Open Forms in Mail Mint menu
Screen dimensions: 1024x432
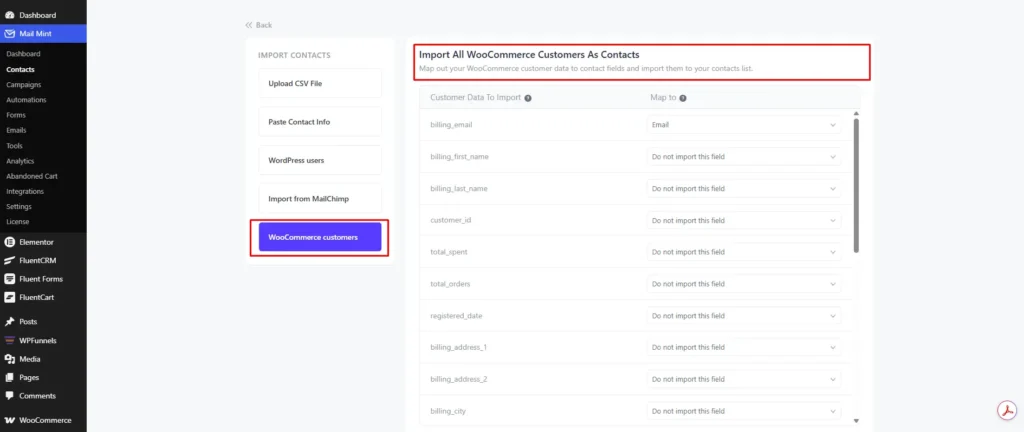(x=16, y=115)
